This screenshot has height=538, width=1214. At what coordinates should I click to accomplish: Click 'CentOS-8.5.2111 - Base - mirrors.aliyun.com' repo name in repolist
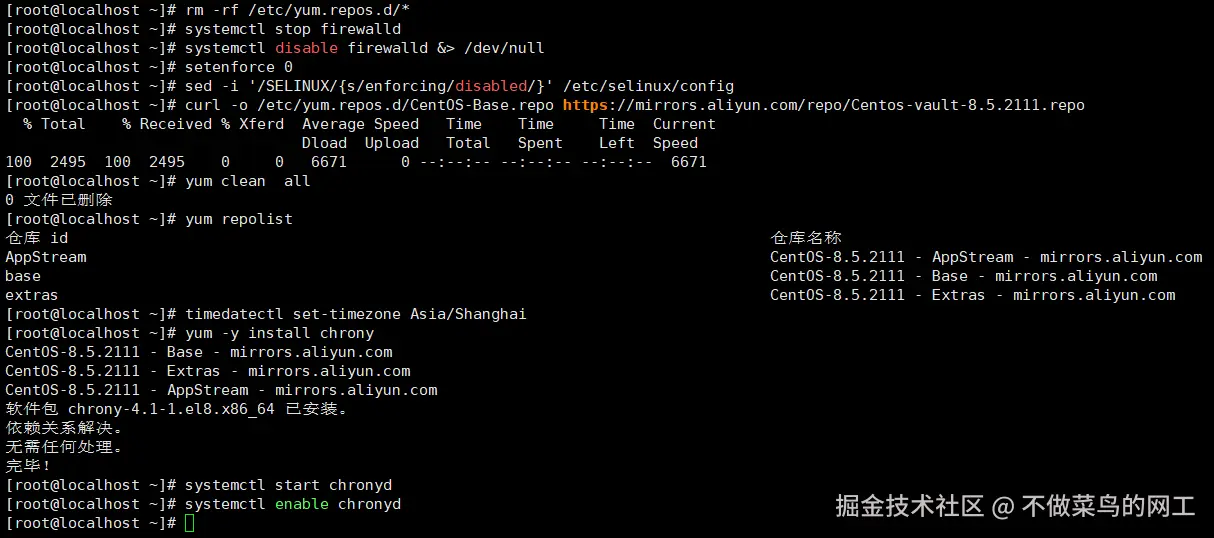[964, 276]
